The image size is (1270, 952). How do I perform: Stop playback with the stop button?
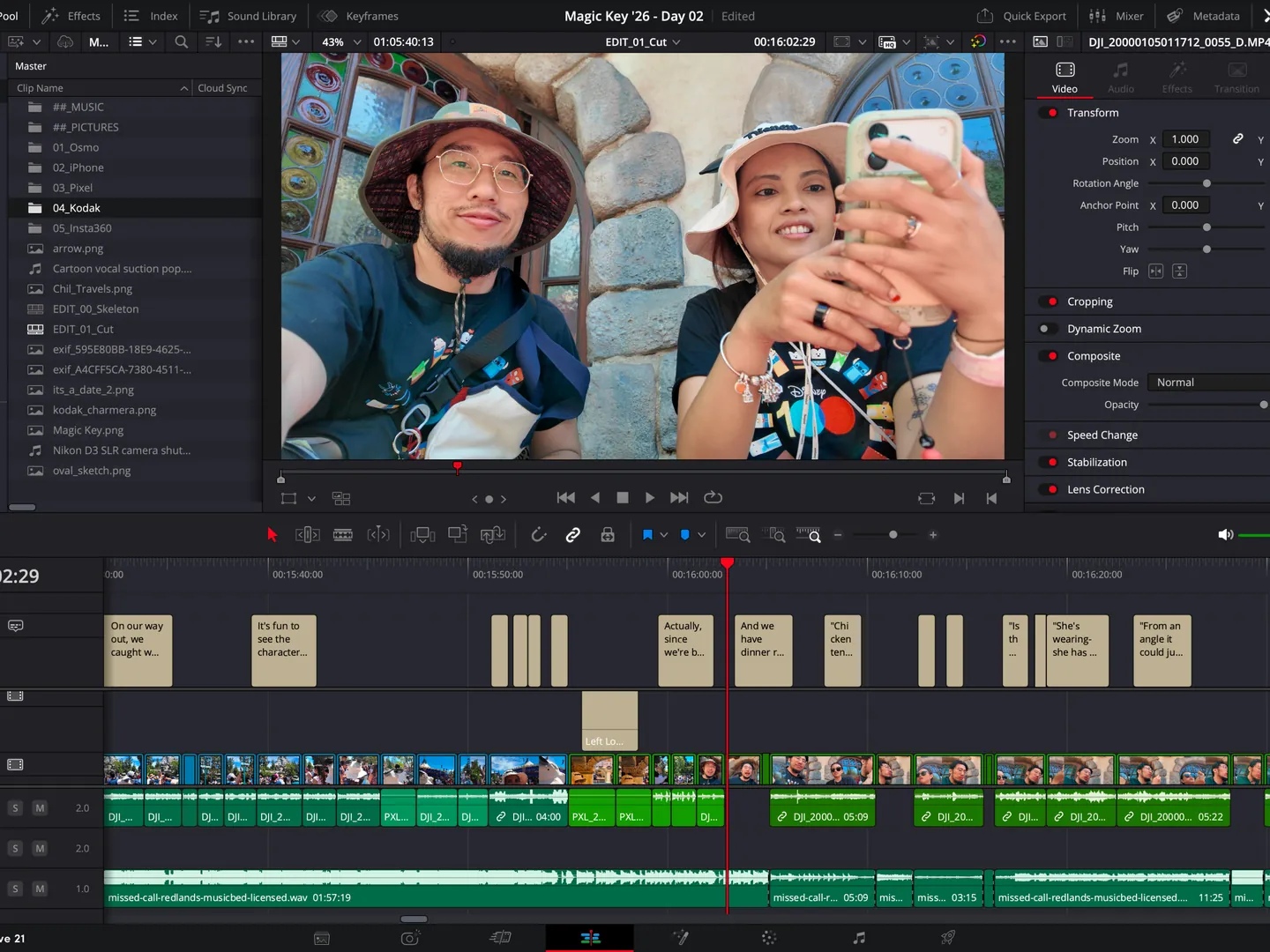(623, 498)
